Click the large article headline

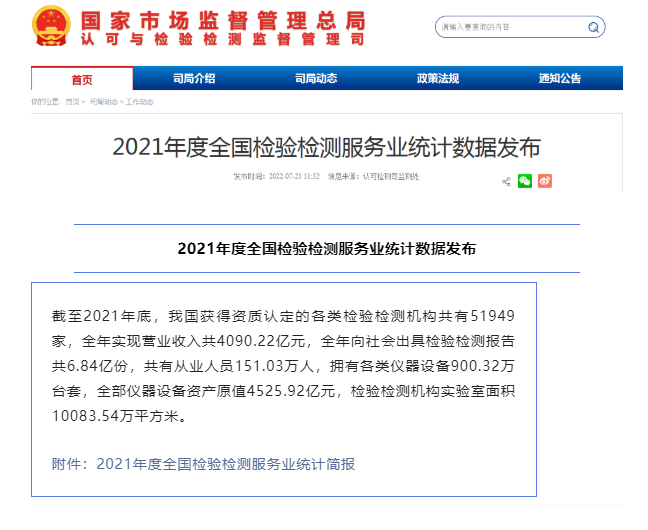326,147
